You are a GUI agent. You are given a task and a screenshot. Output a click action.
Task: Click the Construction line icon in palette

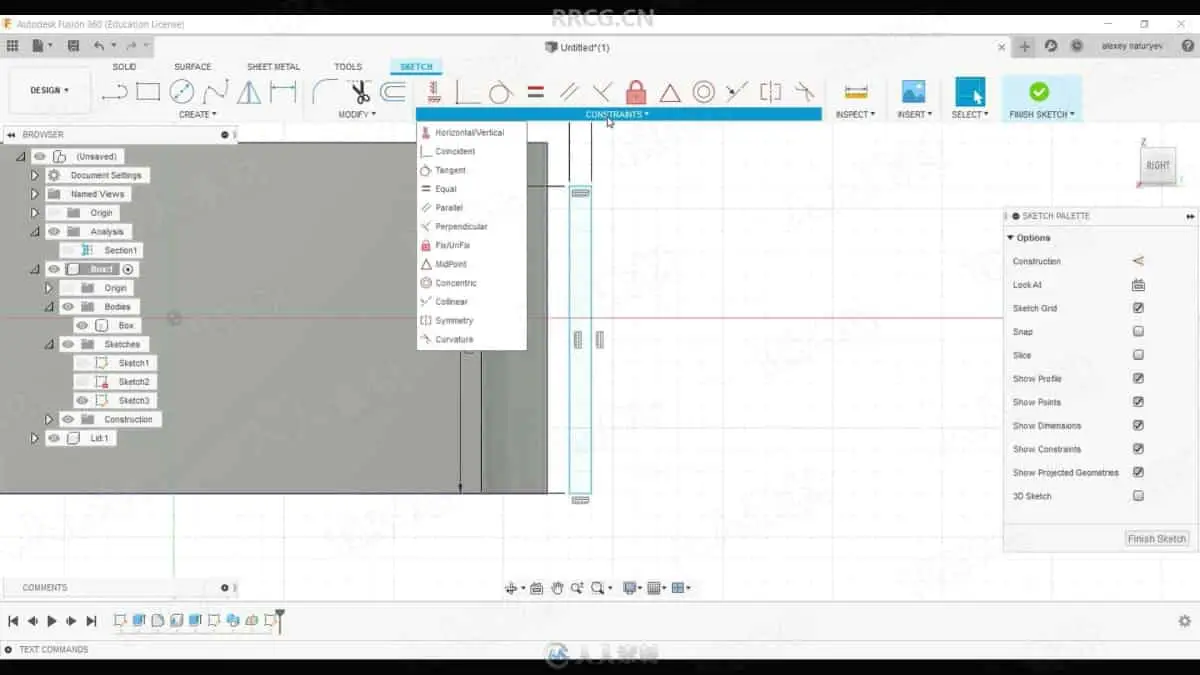point(1138,261)
